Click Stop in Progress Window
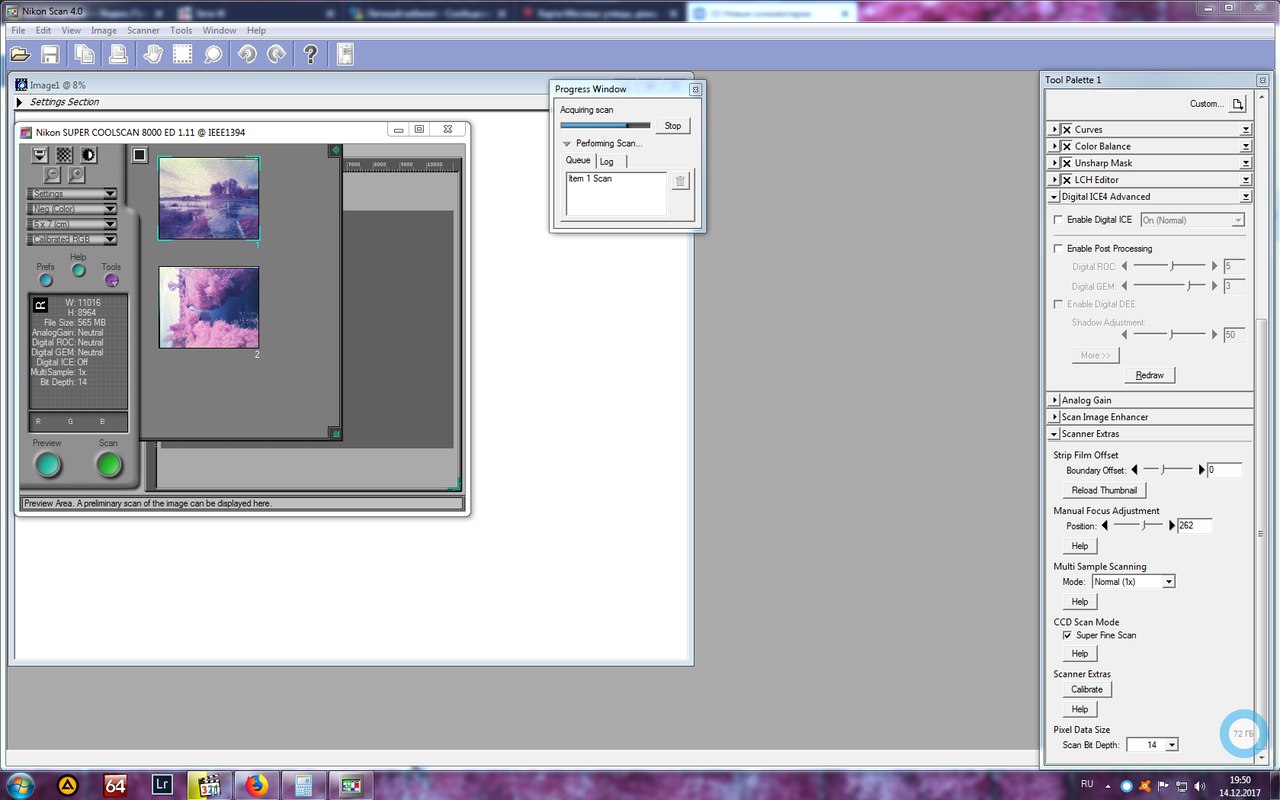This screenshot has height=800, width=1280. tap(672, 126)
